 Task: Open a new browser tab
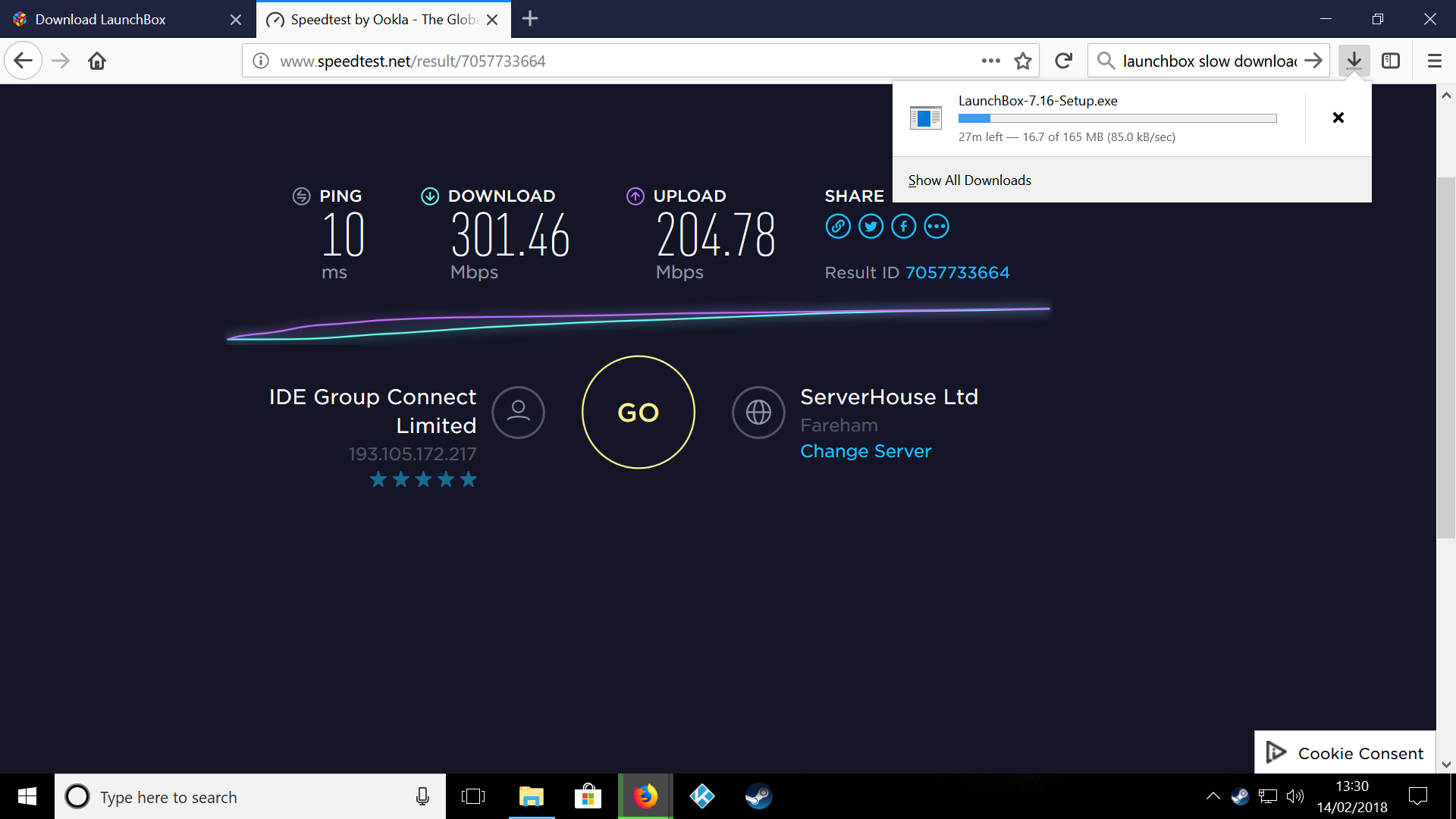(530, 19)
